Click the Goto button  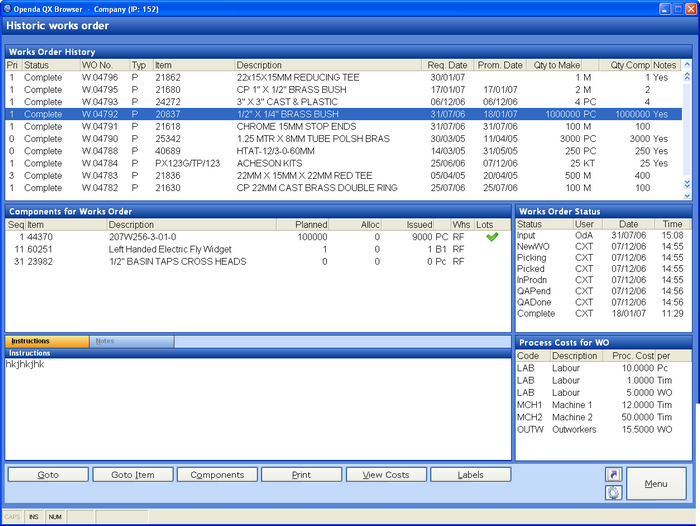point(48,475)
